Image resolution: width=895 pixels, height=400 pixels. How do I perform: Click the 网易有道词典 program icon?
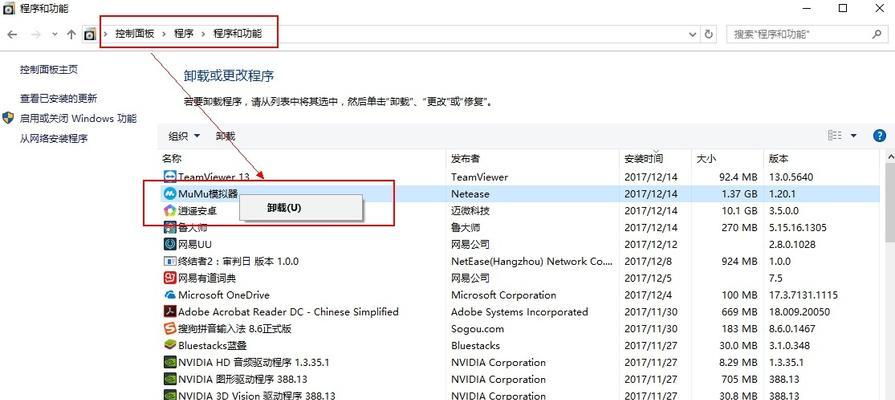point(170,278)
